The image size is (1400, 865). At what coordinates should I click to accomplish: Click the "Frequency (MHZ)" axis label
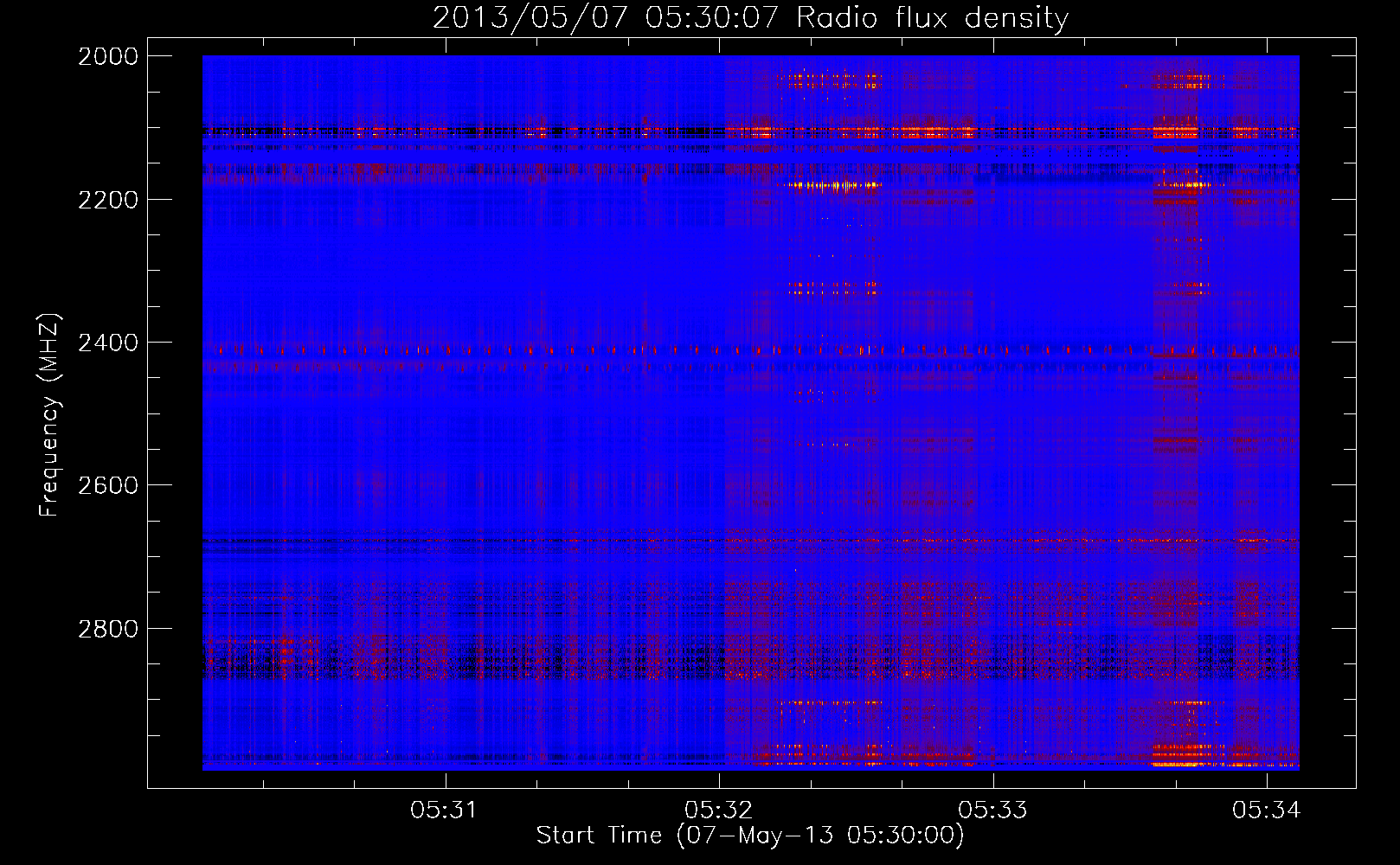click(x=49, y=414)
